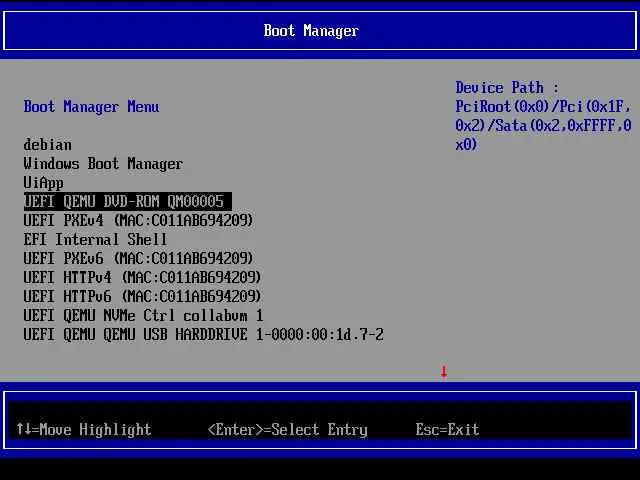The height and width of the screenshot is (480, 640).
Task: Select Windows Boot Manager entry
Action: pyautogui.click(x=103, y=164)
